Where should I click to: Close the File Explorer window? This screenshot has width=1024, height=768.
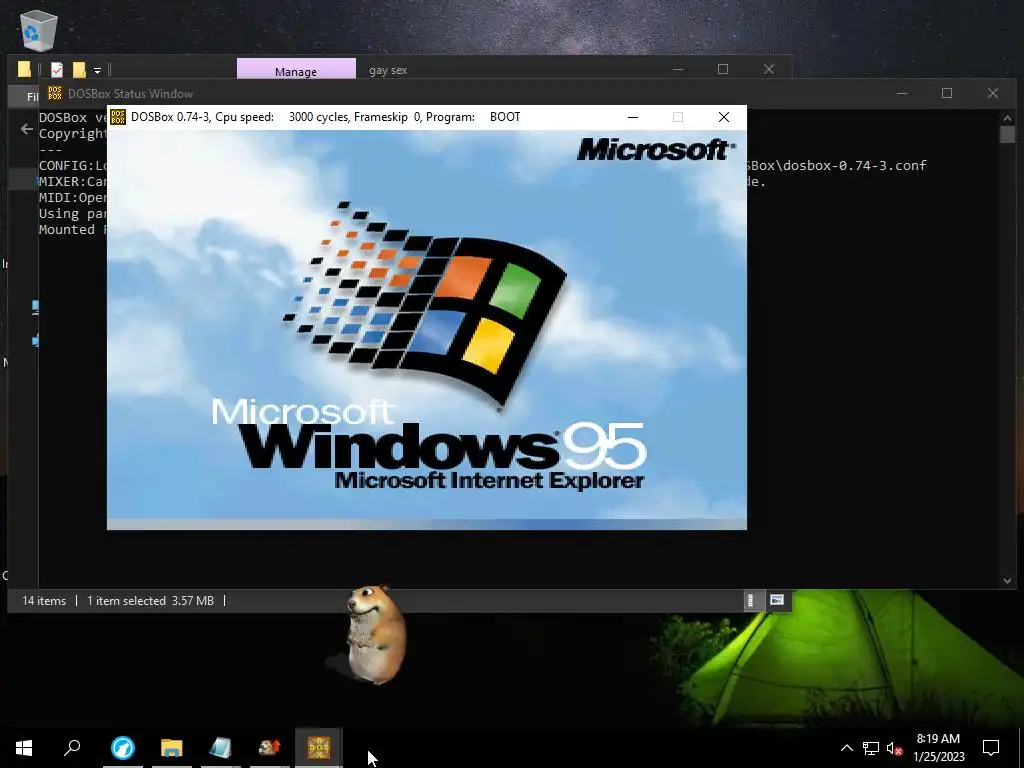pyautogui.click(x=769, y=69)
